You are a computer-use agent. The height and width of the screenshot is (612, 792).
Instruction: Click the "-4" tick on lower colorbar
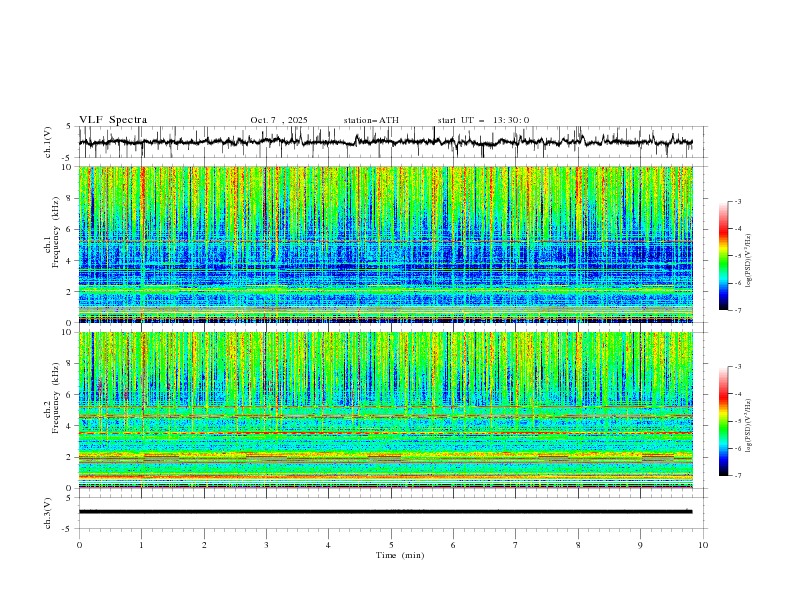pos(738,394)
